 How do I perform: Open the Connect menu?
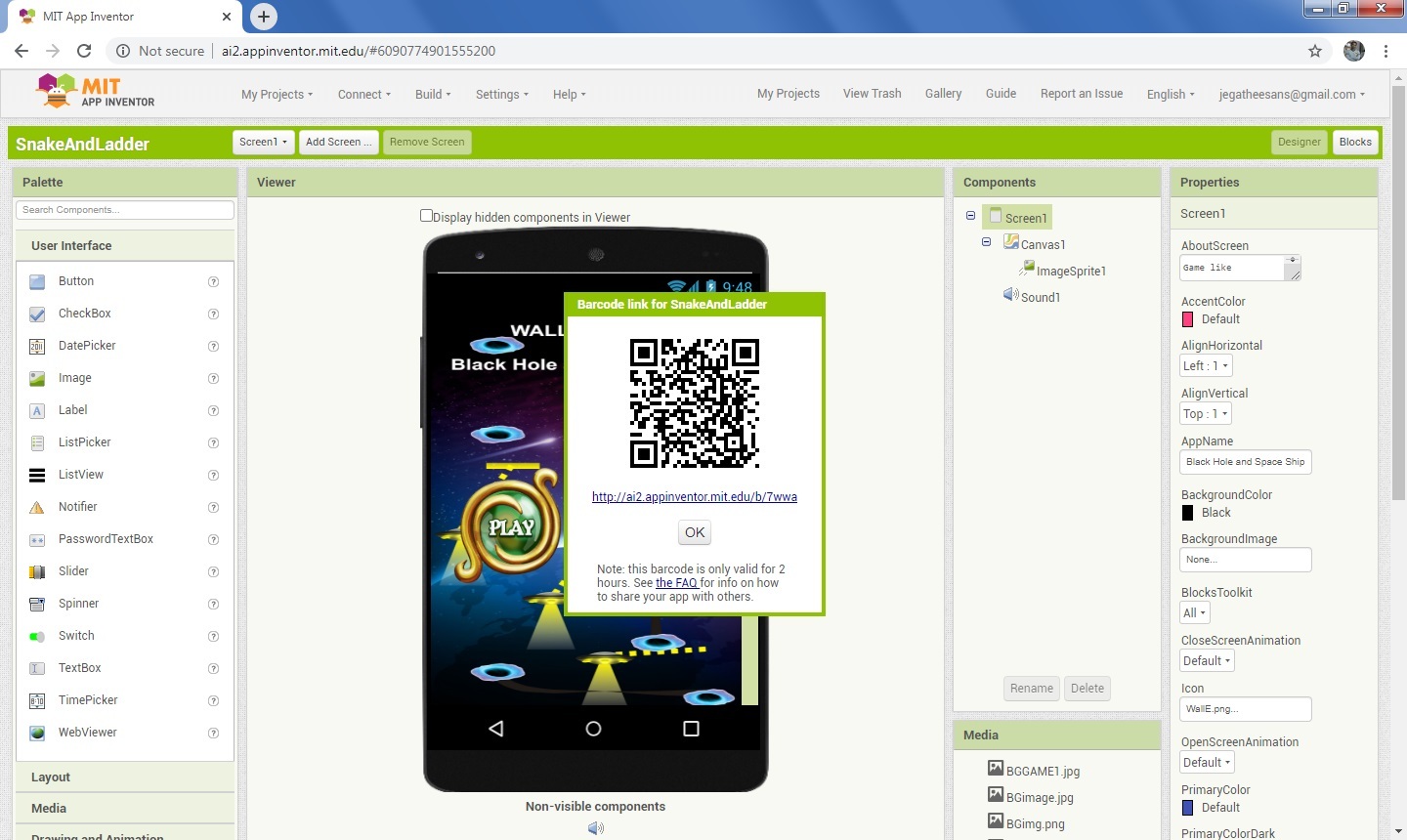[x=364, y=95]
